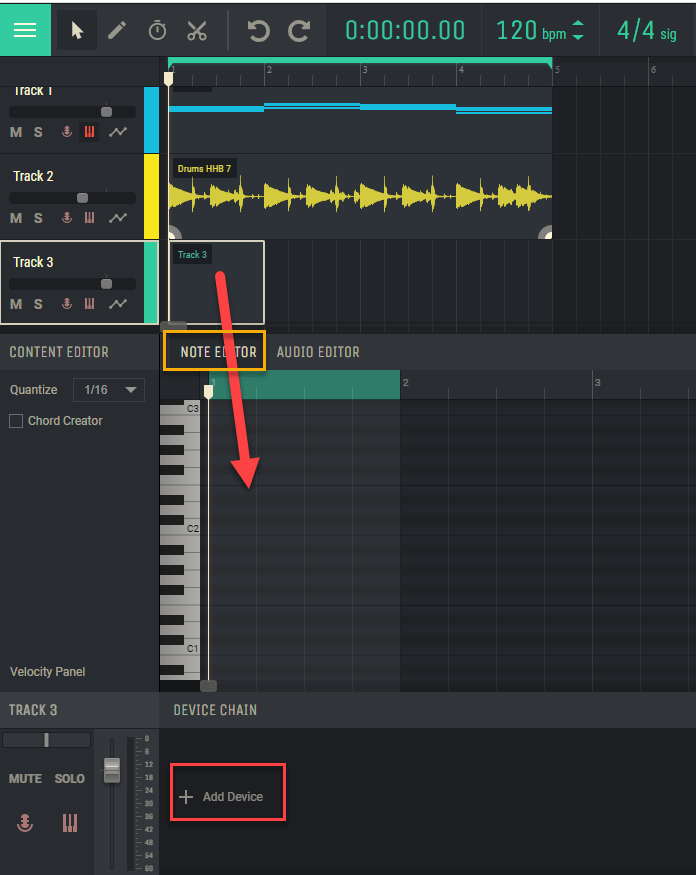Open the hamburger main menu
Image resolution: width=696 pixels, height=875 pixels.
(25, 30)
